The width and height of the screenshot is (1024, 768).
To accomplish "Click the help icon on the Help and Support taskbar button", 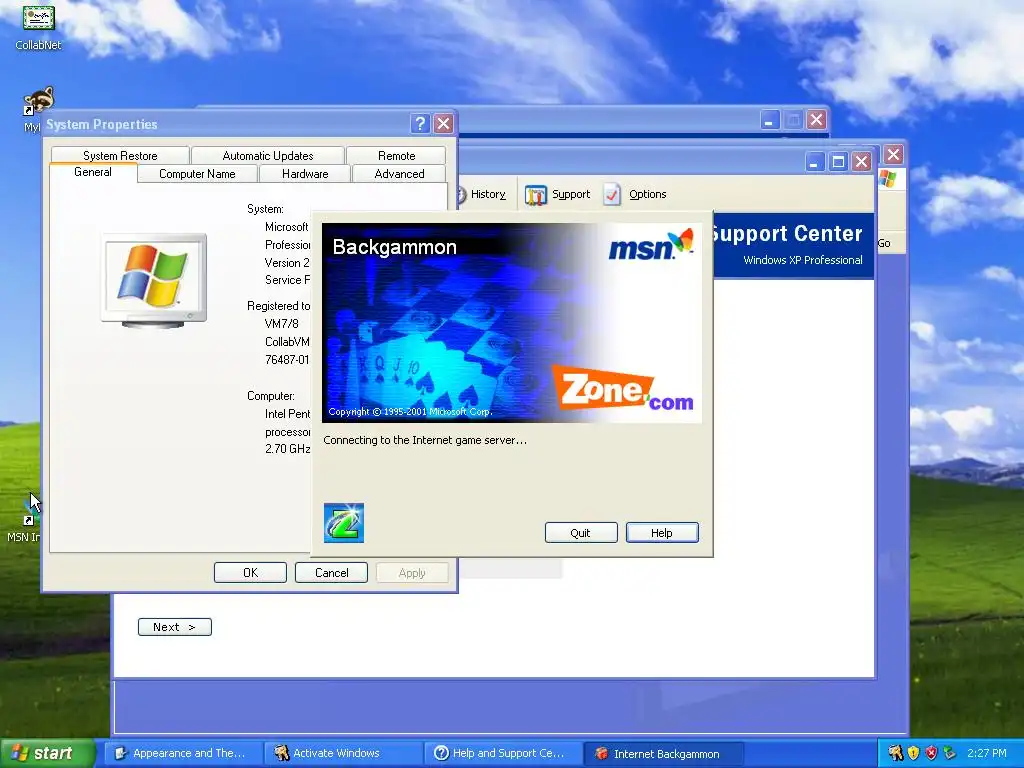I will 441,753.
